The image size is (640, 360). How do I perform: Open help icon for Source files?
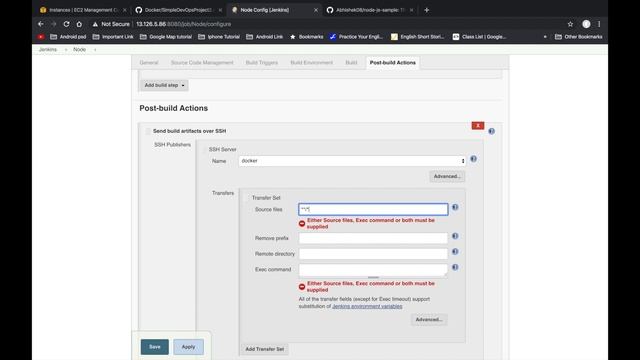pos(455,207)
